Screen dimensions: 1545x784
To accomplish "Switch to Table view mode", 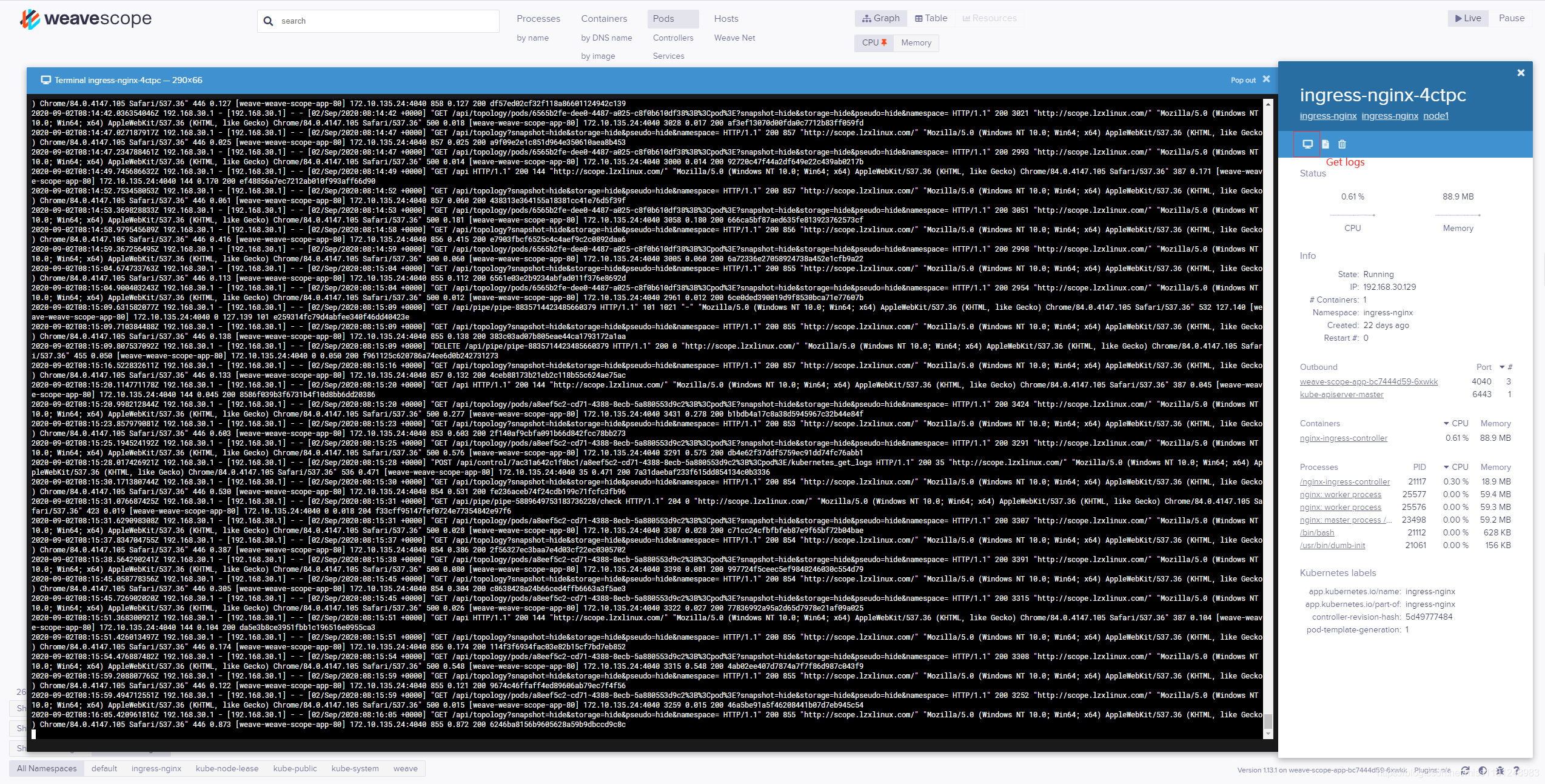I will pyautogui.click(x=931, y=18).
